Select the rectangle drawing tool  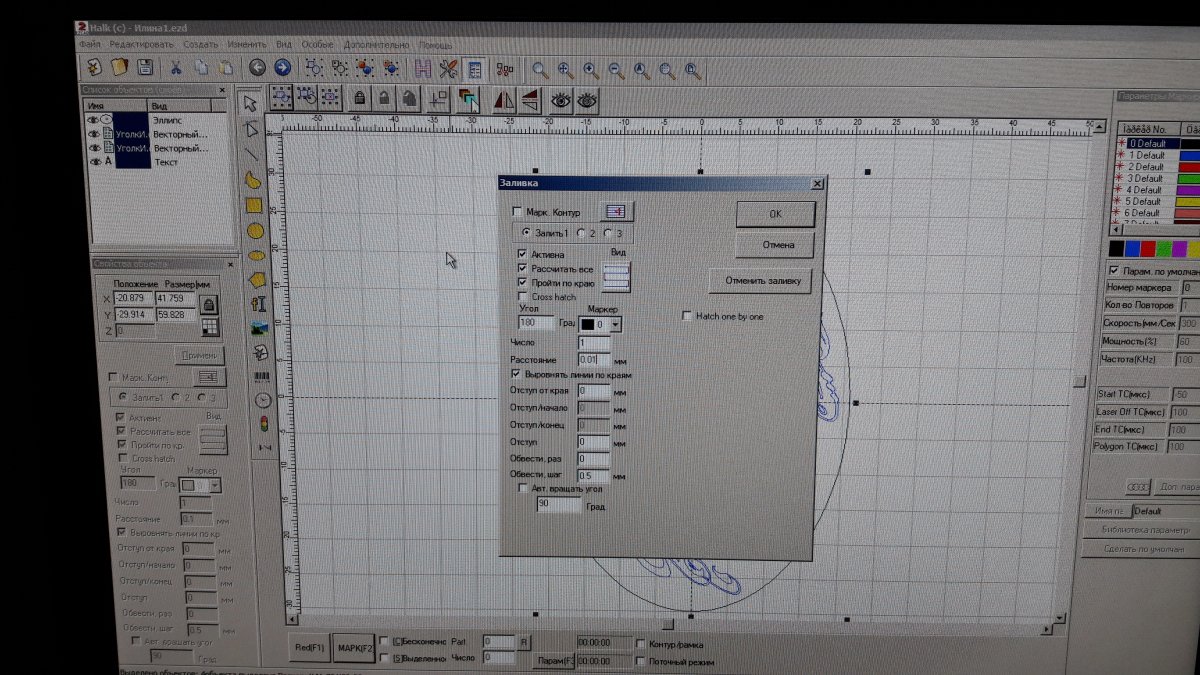[x=254, y=205]
